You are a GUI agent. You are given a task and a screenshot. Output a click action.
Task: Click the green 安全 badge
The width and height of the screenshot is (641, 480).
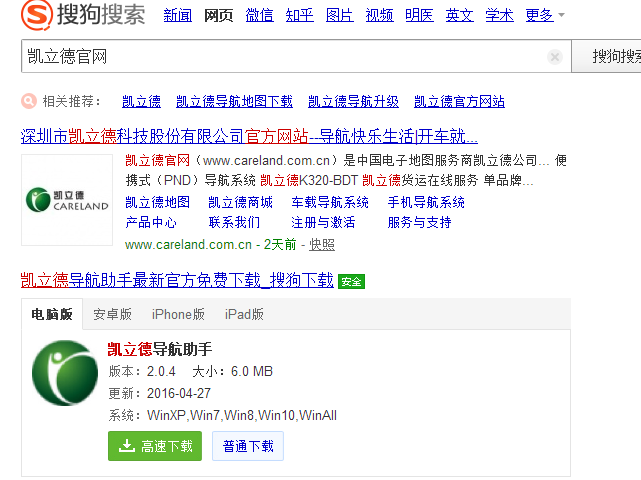coord(351,281)
